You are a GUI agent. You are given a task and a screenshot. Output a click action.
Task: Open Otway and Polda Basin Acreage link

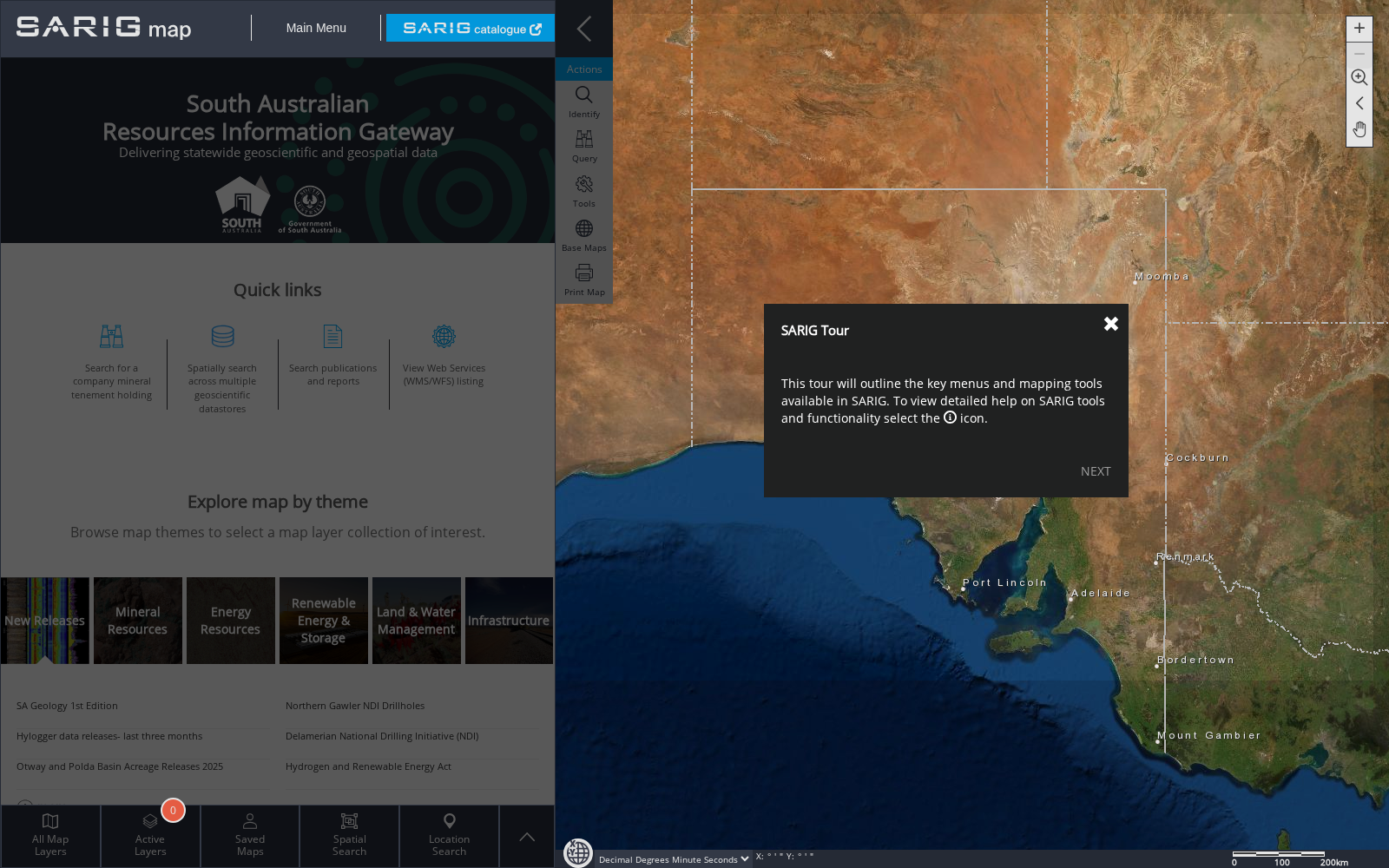120,766
